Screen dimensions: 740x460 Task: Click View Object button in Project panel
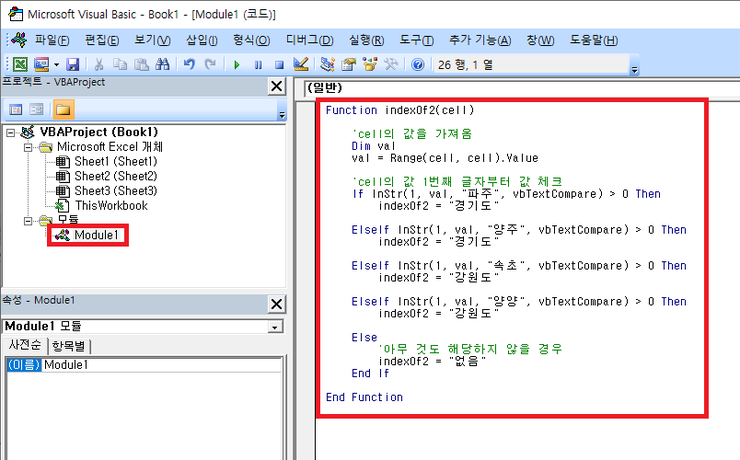pyautogui.click(x=38, y=109)
